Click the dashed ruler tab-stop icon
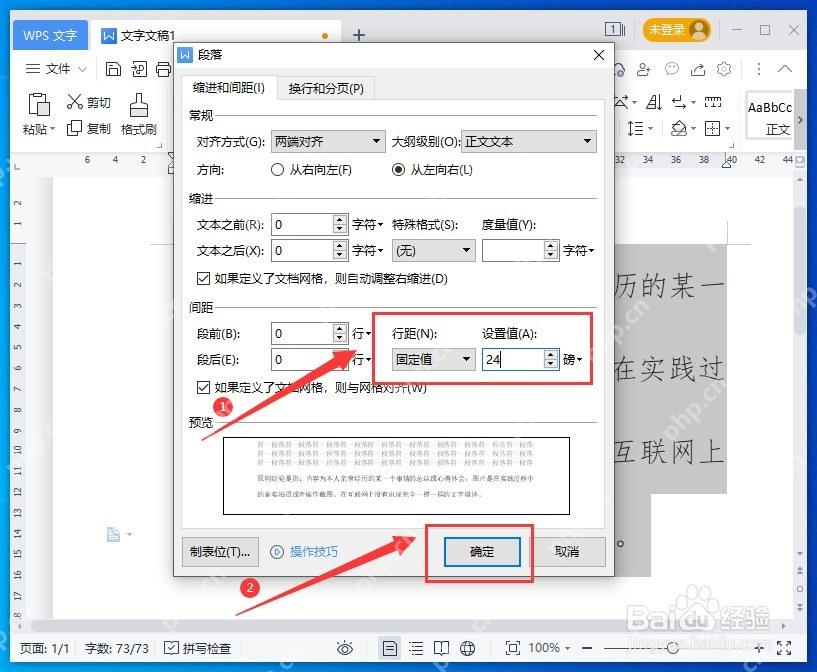 (713, 102)
